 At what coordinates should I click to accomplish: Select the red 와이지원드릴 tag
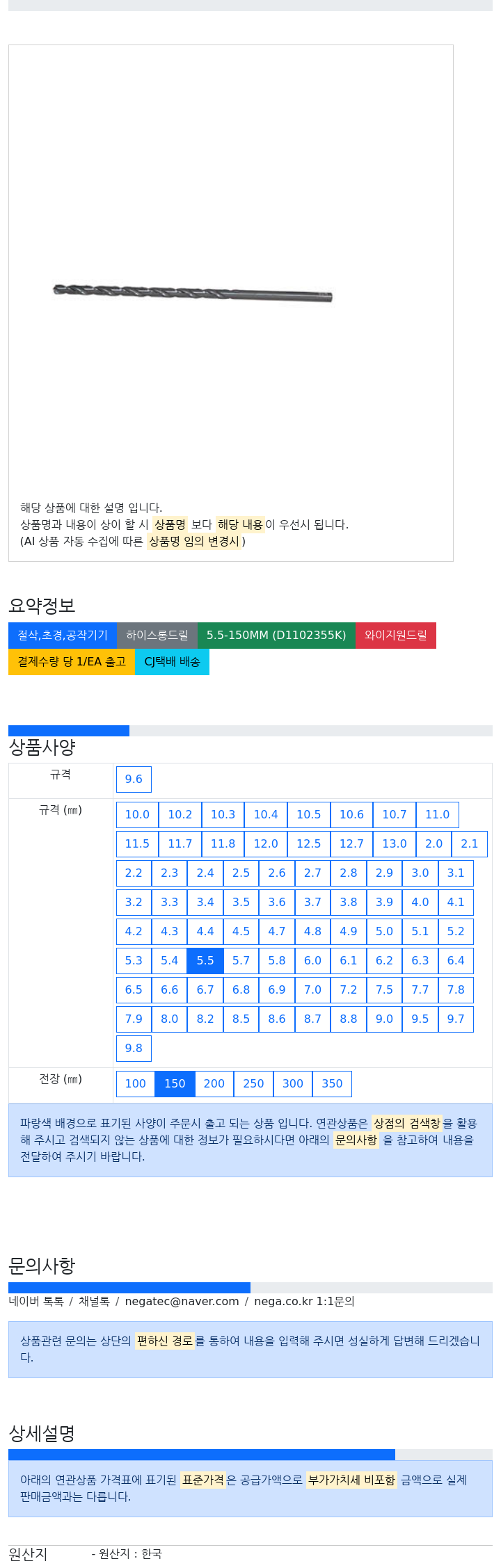pos(396,636)
